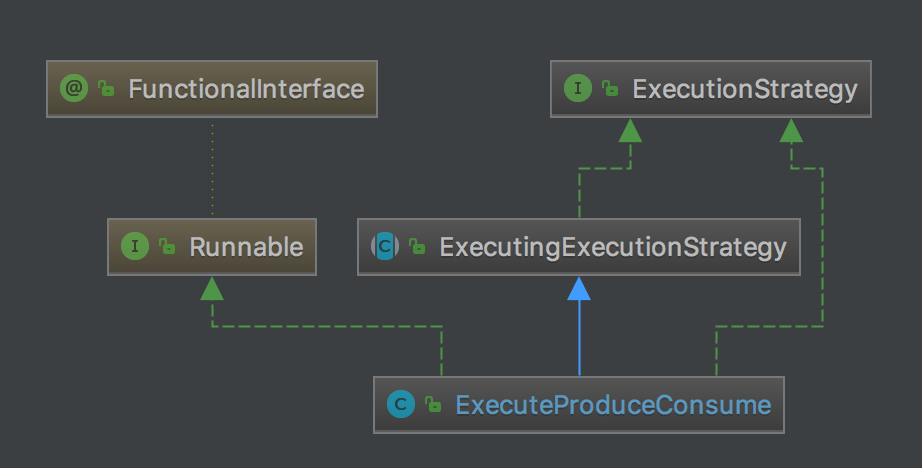Select the ExecutingExecutionStrategy node label

point(612,246)
